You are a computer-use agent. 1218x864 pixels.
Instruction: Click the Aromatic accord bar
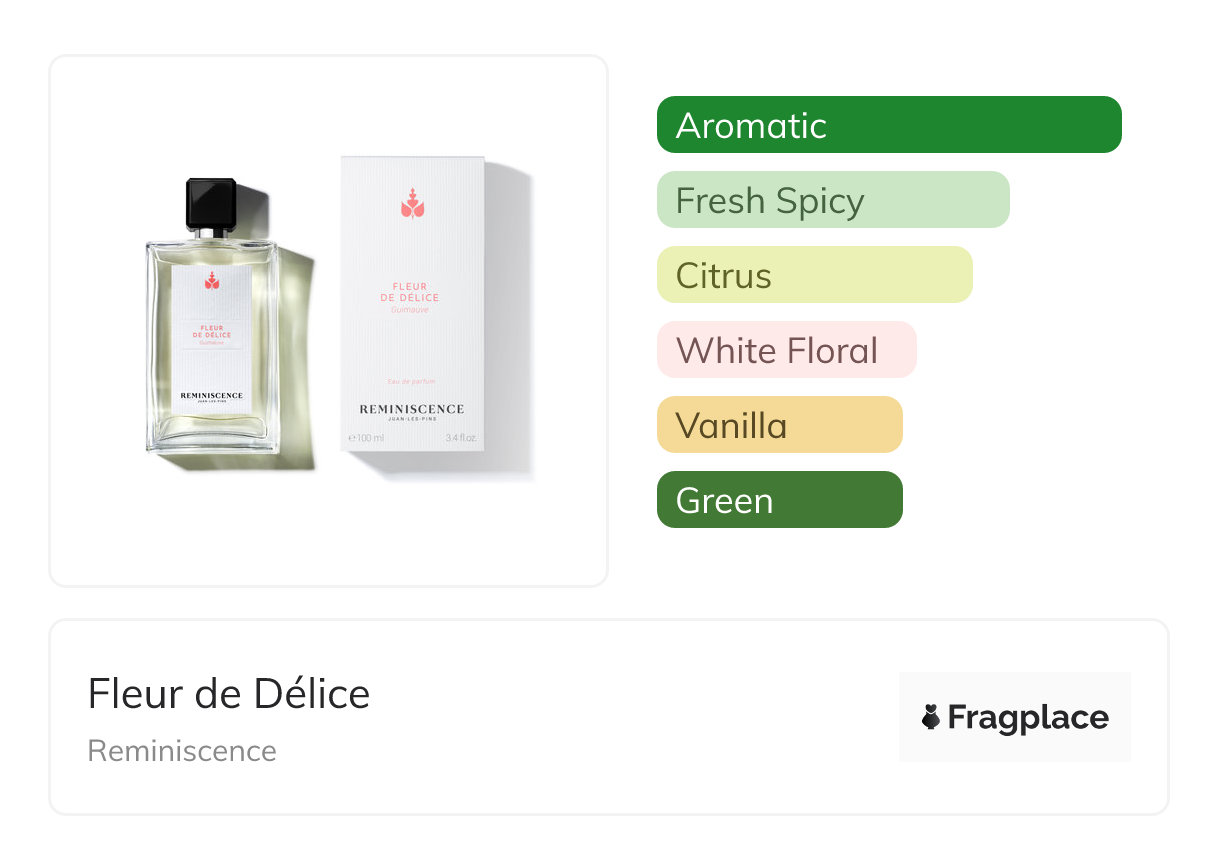889,125
